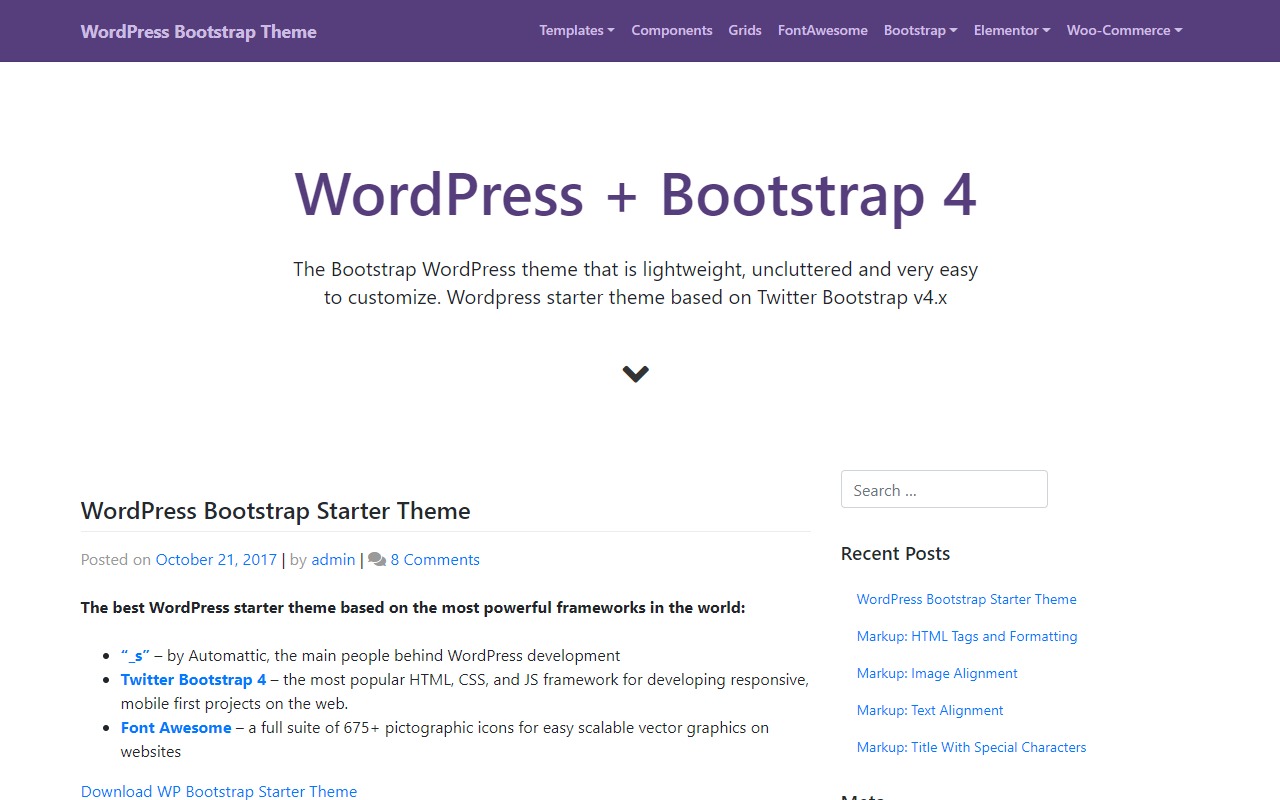Click the "Posted on" text
The image size is (1280, 800).
coord(116,560)
